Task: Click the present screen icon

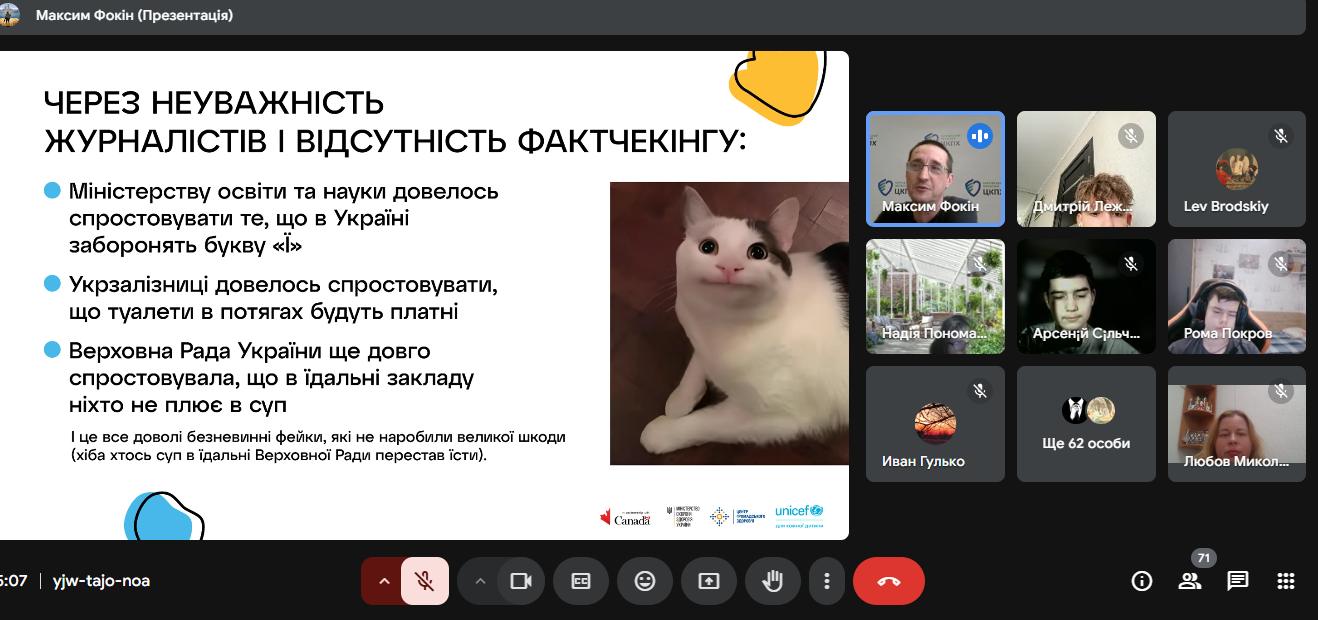Action: point(709,581)
